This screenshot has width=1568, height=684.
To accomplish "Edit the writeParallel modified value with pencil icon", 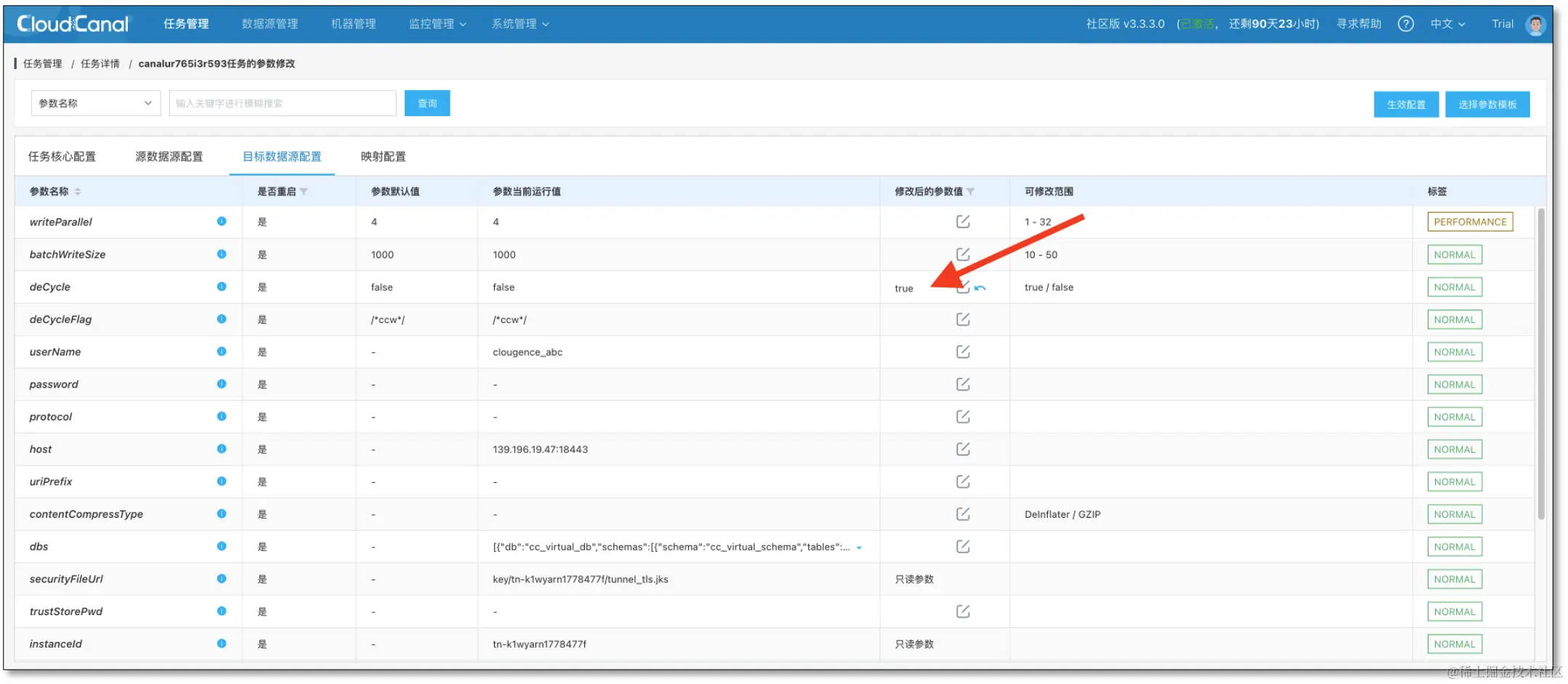I will coord(961,221).
